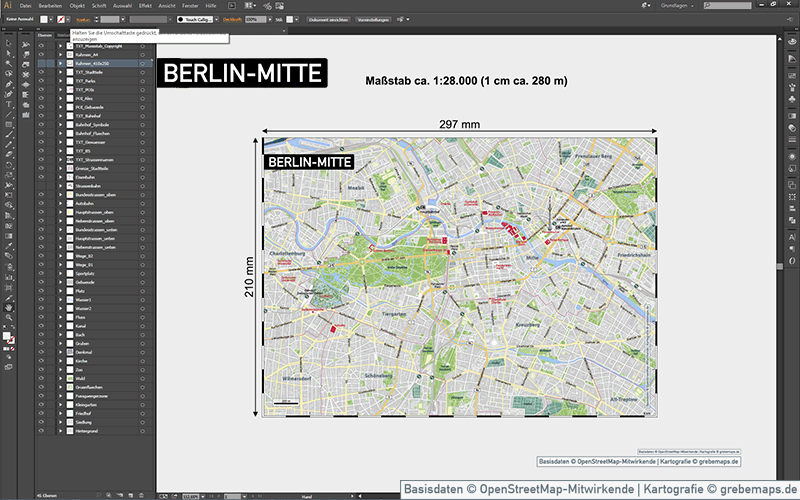This screenshot has height=500, width=800.
Task: Open the Effekt menu
Action: 146,6
